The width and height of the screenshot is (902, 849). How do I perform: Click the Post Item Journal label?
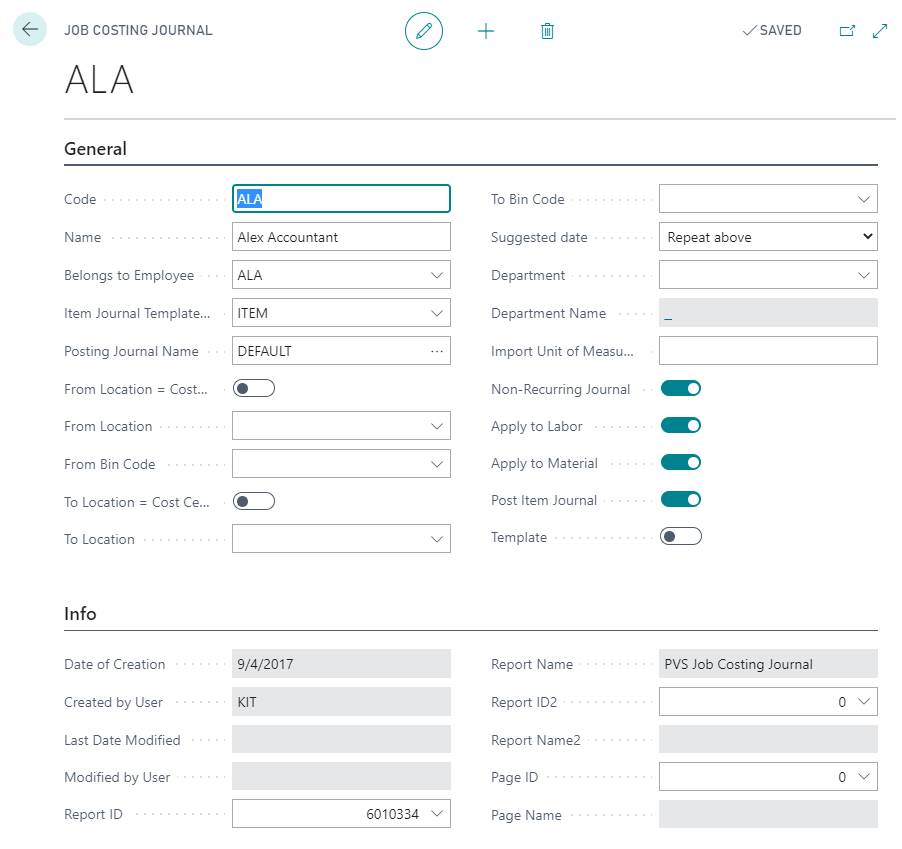click(544, 500)
